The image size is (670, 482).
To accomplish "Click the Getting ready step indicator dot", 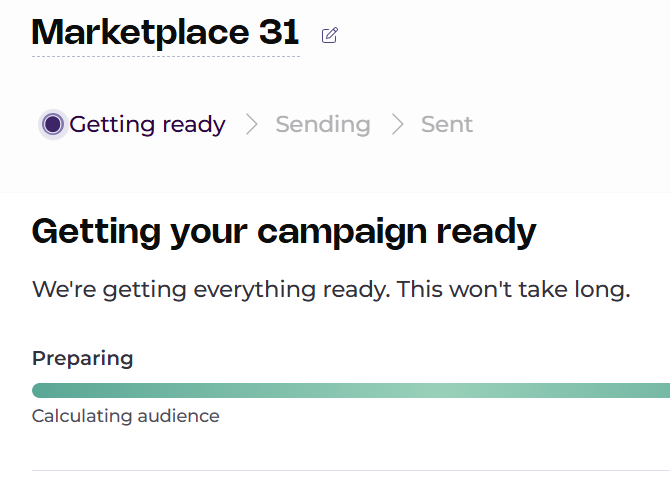I will point(53,124).
